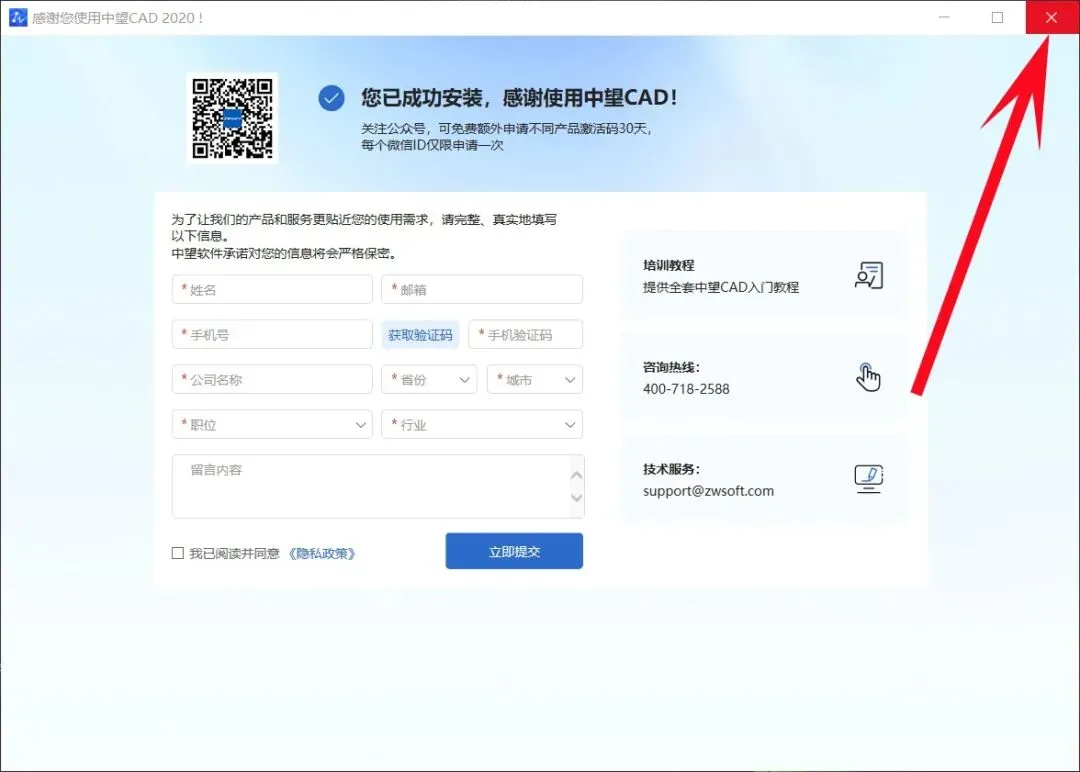The width and height of the screenshot is (1080, 772).
Task: Click the 获取验证码 button
Action: (420, 335)
